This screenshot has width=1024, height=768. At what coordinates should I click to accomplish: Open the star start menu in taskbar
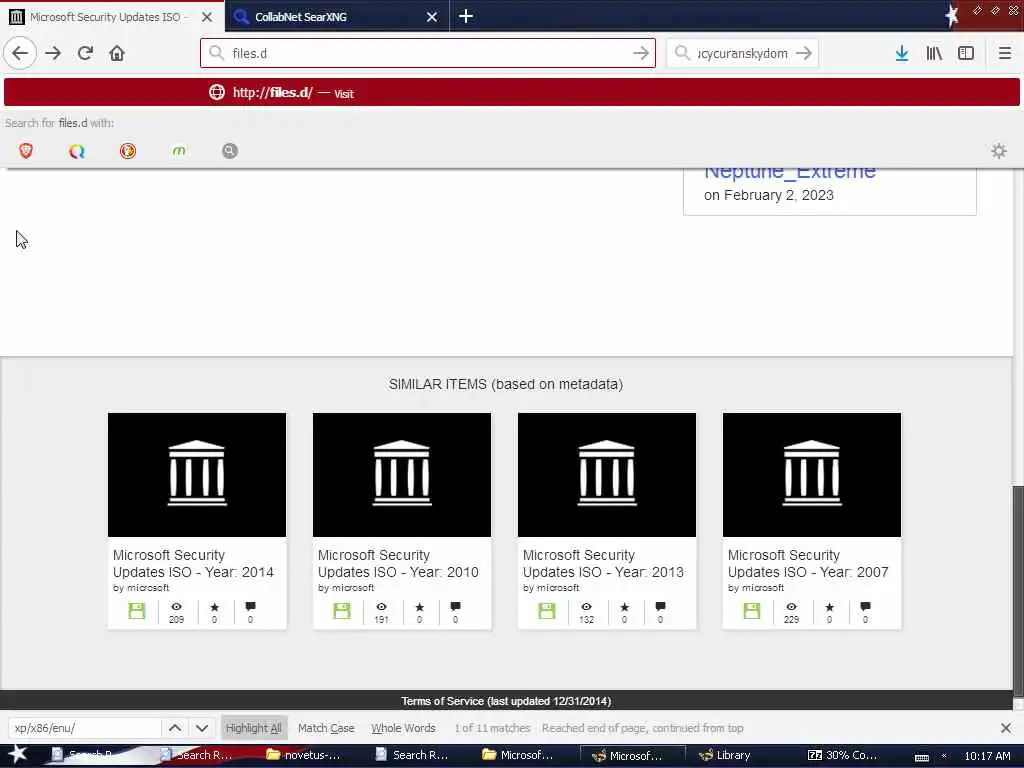(x=18, y=755)
